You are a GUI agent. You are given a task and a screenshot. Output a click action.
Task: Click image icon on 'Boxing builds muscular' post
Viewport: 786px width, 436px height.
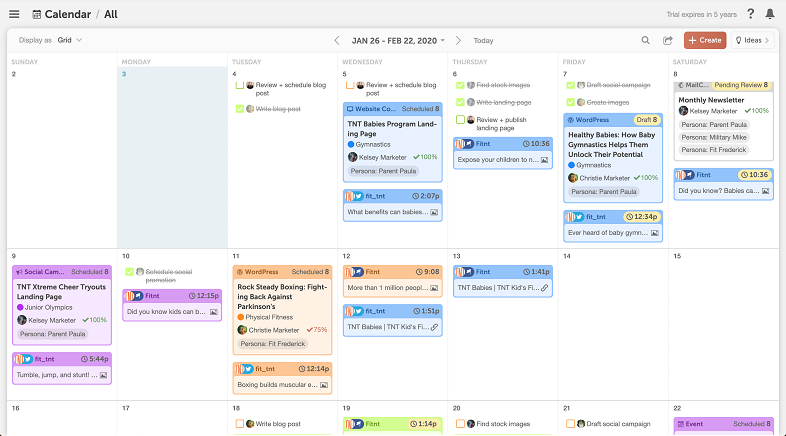(x=324, y=385)
